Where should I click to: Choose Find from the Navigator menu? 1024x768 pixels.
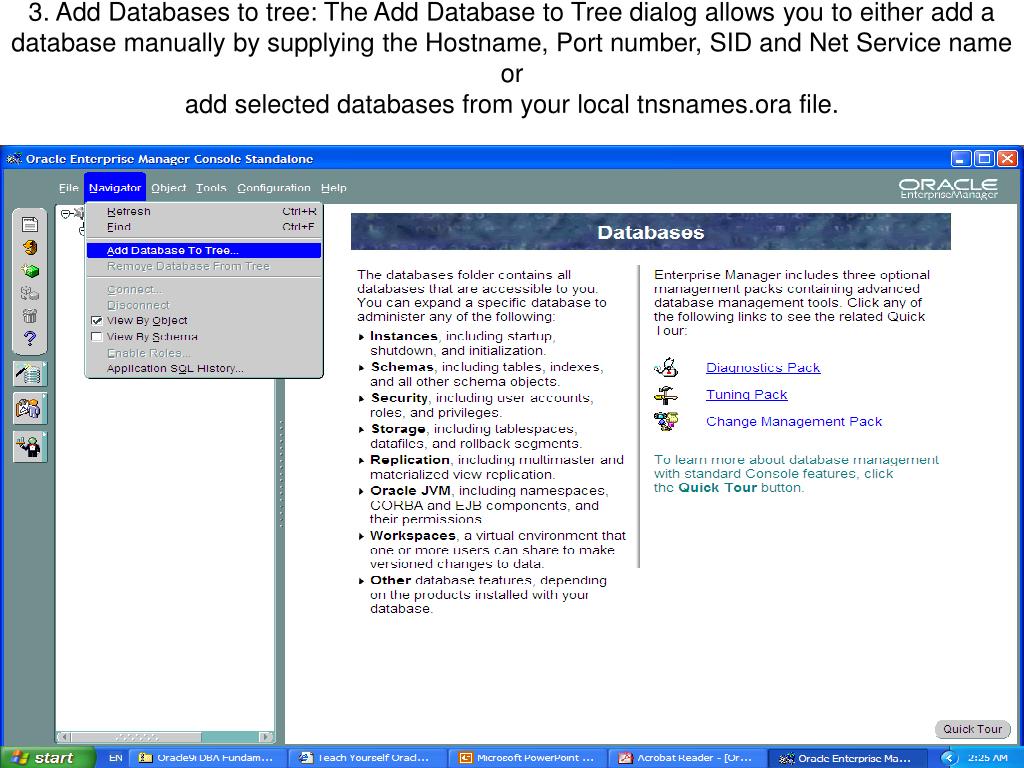[x=204, y=227]
